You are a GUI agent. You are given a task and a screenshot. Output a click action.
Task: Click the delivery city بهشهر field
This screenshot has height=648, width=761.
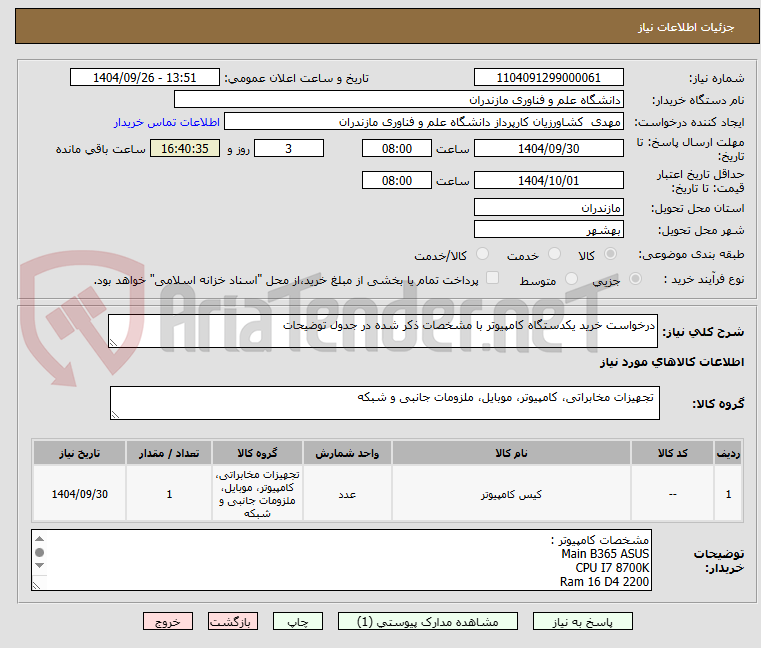(x=548, y=230)
